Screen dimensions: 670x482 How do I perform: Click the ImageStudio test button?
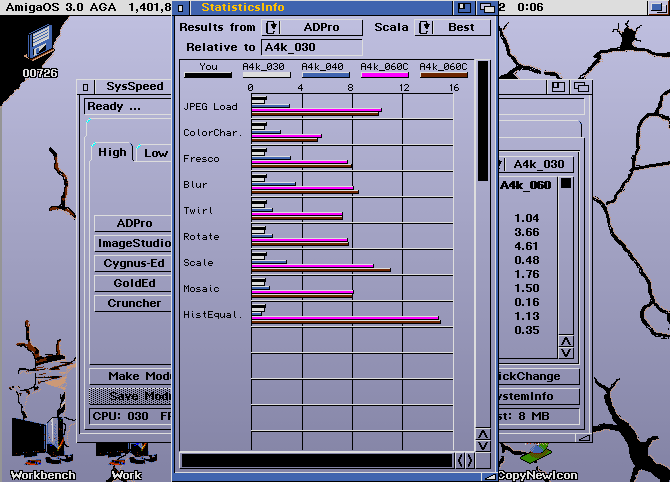click(133, 243)
